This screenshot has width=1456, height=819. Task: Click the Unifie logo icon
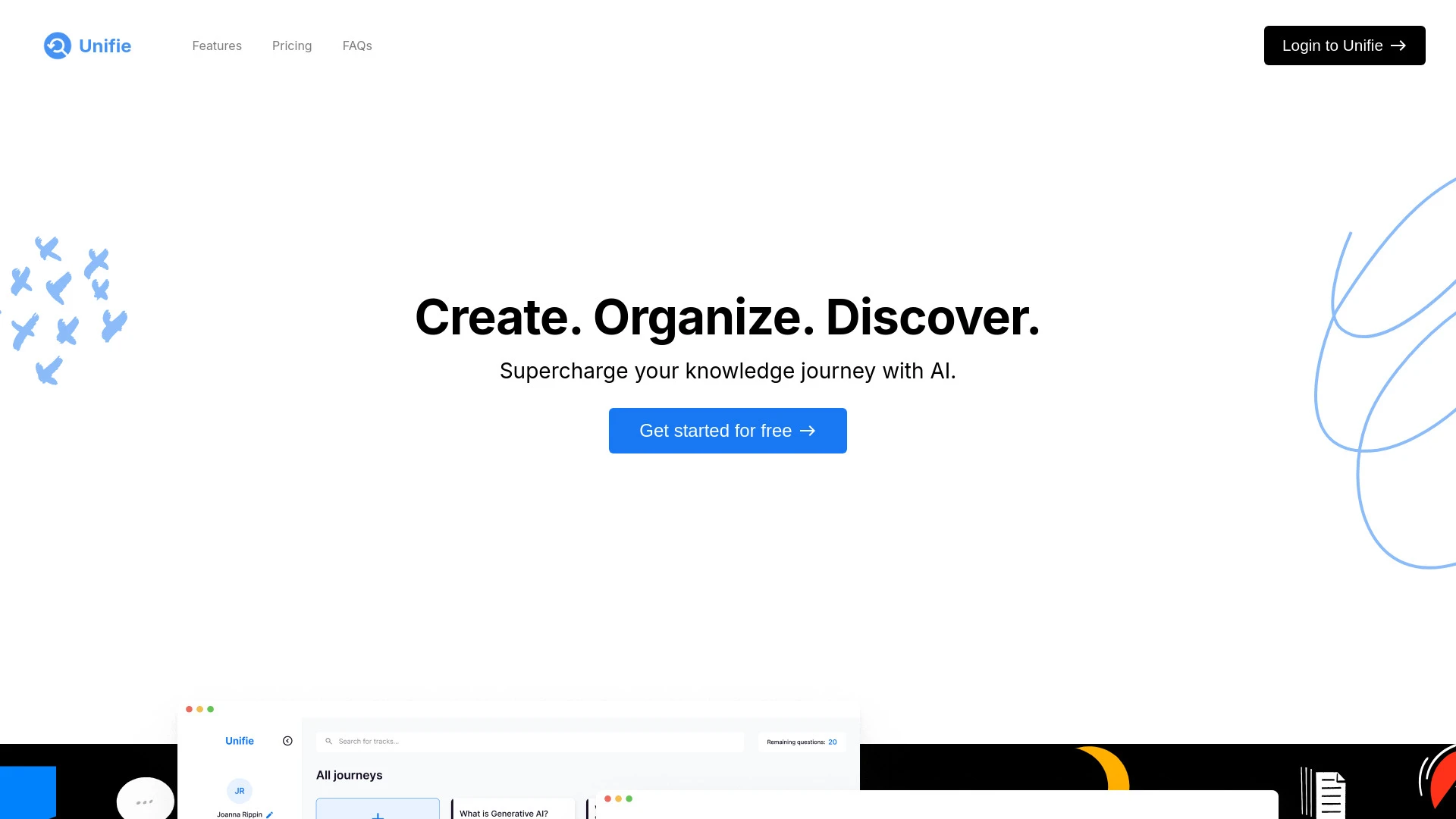tap(57, 45)
